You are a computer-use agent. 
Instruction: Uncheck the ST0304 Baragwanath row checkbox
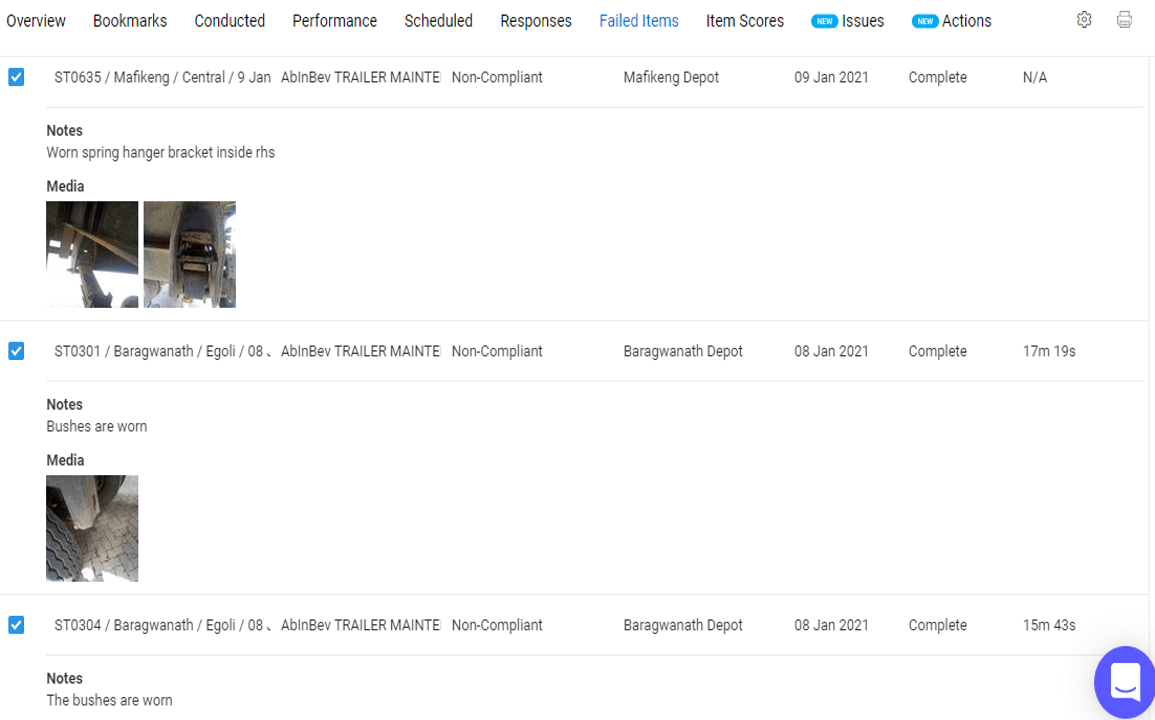[16, 625]
